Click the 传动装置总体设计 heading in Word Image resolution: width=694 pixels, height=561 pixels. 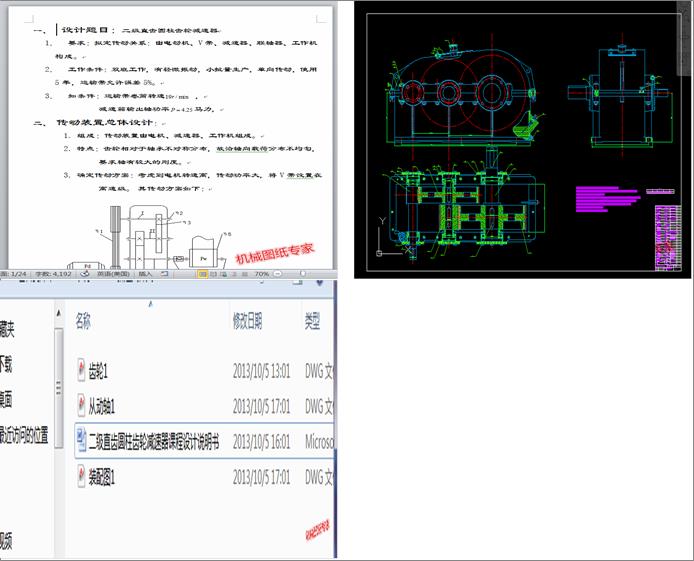(x=104, y=123)
